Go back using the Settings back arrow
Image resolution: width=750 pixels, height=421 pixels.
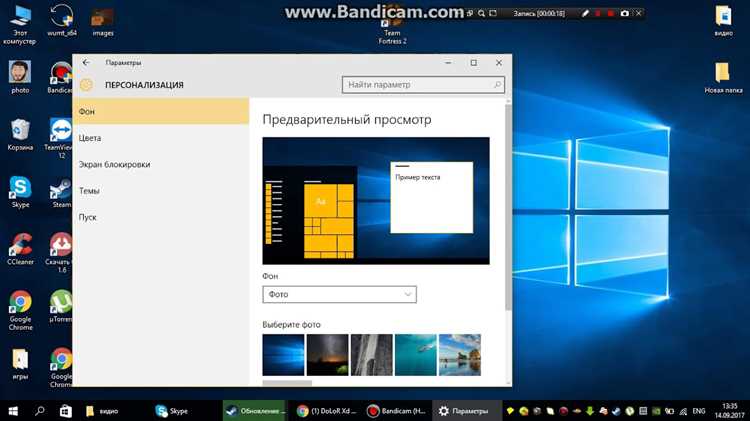click(86, 63)
